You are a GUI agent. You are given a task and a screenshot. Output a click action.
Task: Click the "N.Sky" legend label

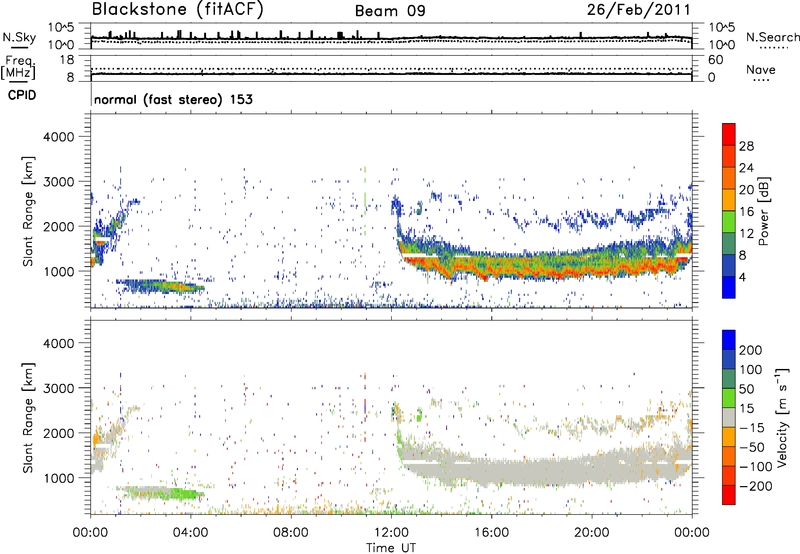click(x=19, y=37)
